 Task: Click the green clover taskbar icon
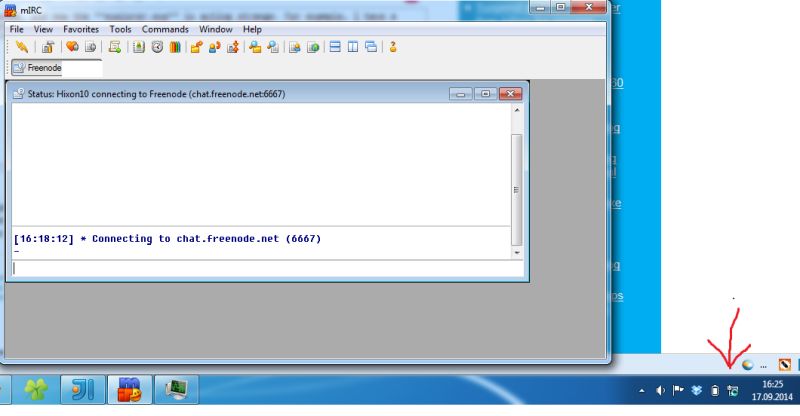(x=36, y=390)
